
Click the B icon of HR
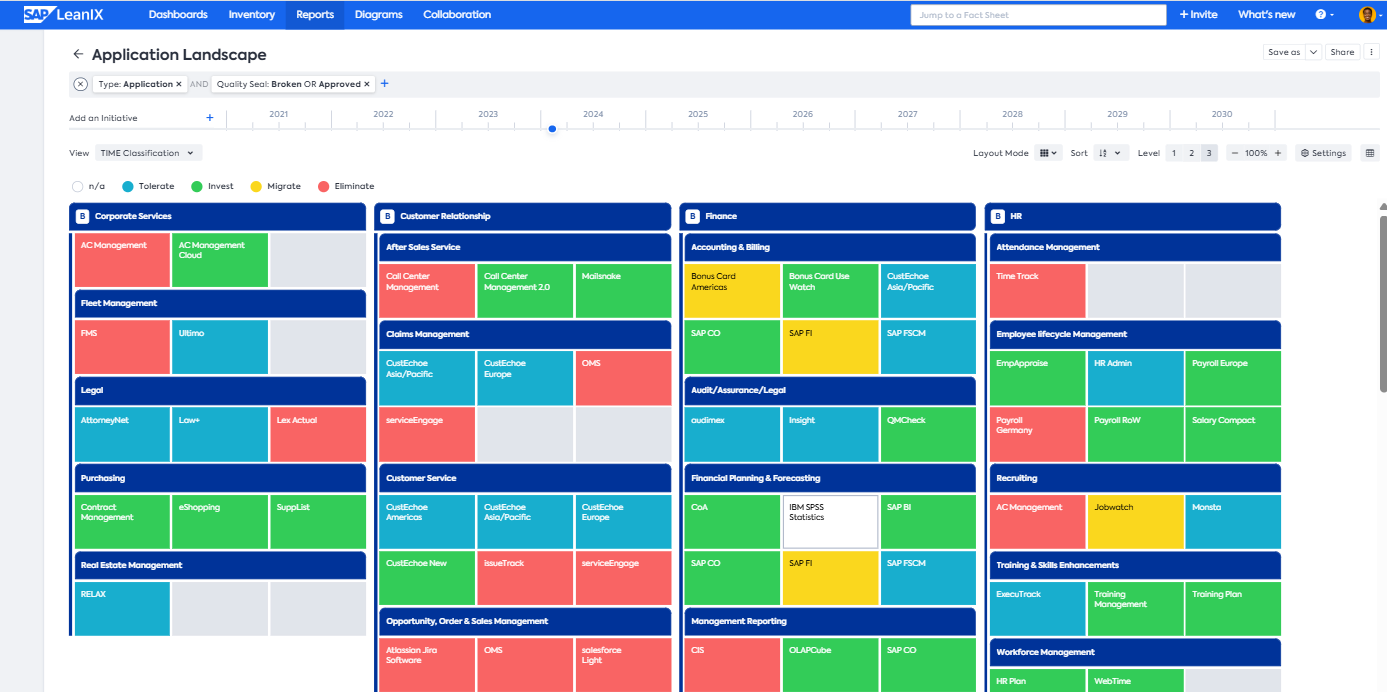point(998,216)
